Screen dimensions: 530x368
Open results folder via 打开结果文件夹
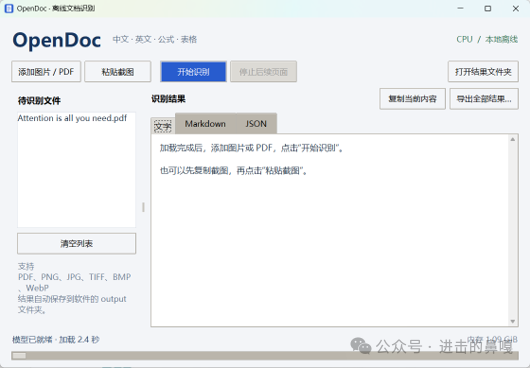tap(483, 72)
